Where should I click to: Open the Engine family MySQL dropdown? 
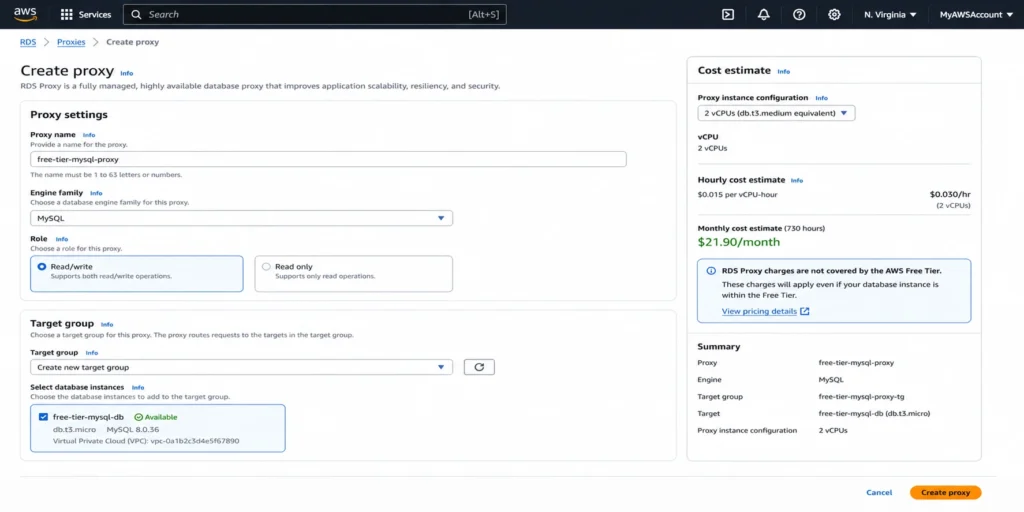pos(242,218)
